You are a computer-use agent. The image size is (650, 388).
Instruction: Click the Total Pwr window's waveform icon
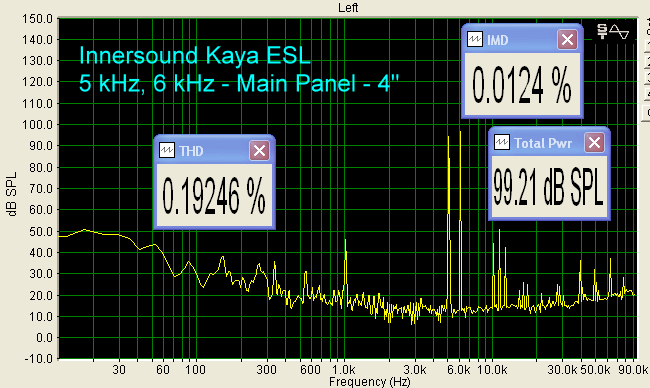(502, 143)
